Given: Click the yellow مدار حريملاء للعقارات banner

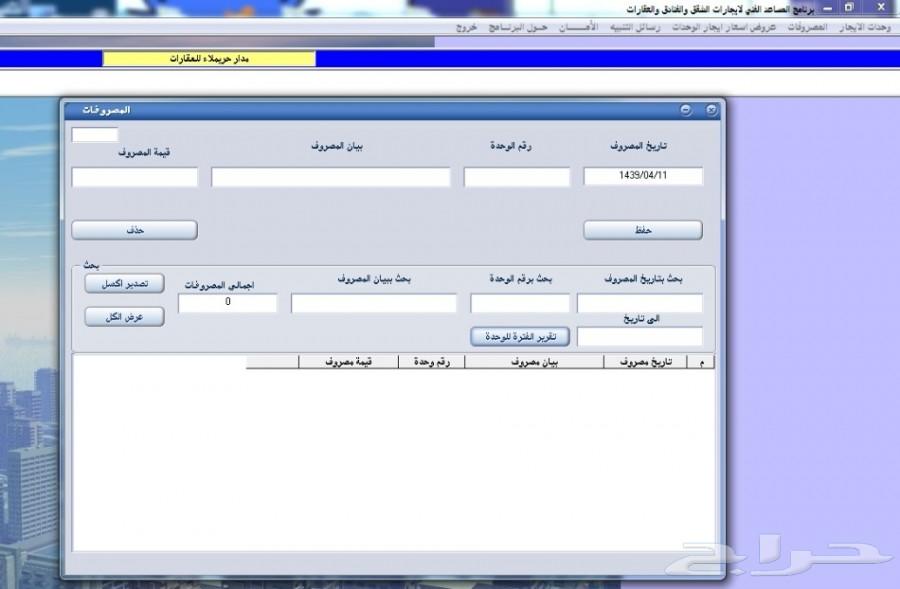Looking at the screenshot, I should tap(209, 59).
